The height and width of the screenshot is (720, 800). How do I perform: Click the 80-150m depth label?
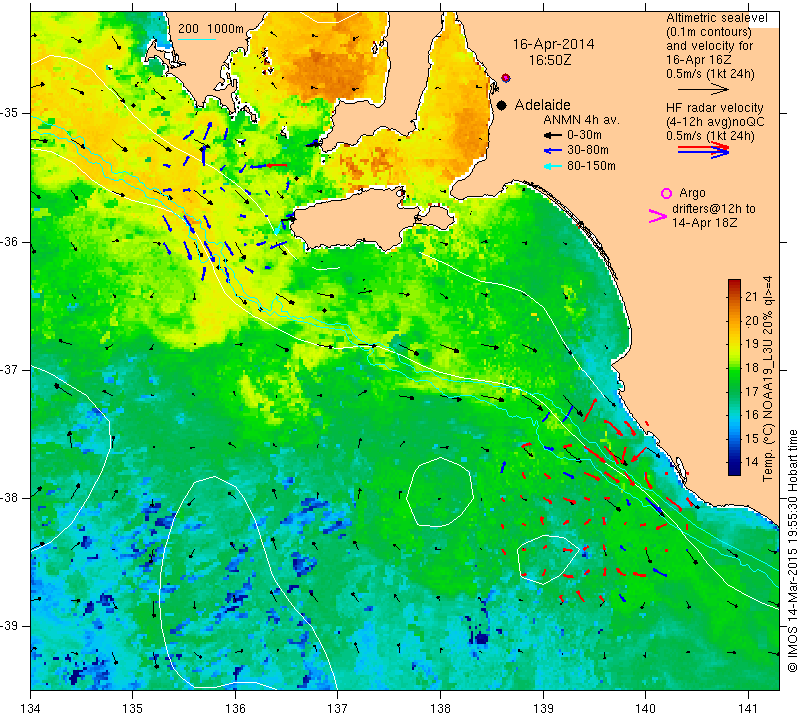[591, 166]
